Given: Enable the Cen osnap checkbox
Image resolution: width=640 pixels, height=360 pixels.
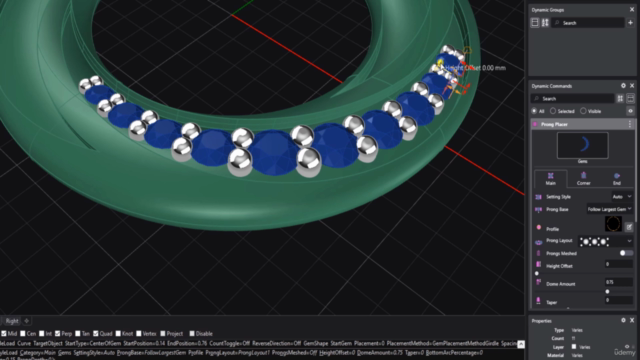Looking at the screenshot, I should [23, 333].
